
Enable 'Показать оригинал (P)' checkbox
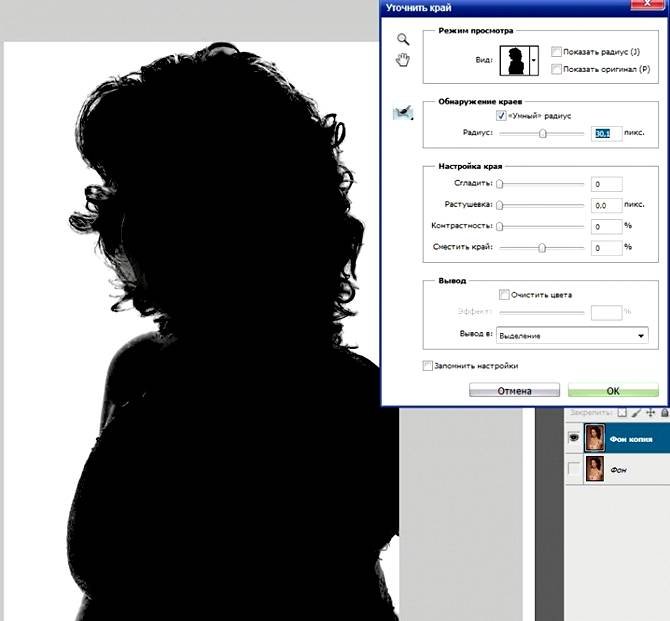pyautogui.click(x=556, y=68)
